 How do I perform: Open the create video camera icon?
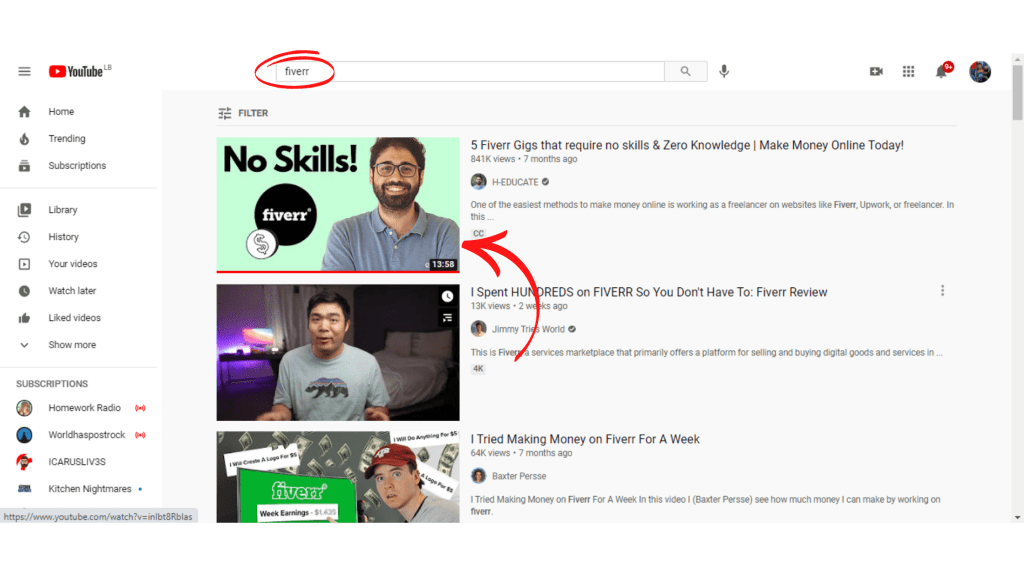[876, 71]
